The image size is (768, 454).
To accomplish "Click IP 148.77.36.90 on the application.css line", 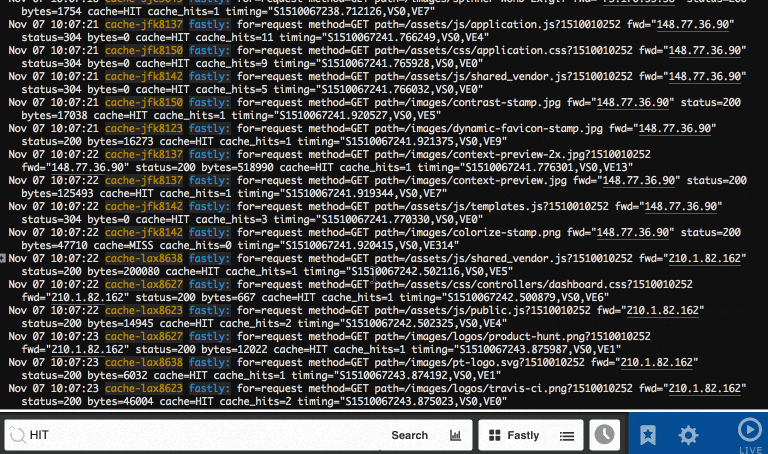I will [x=705, y=50].
